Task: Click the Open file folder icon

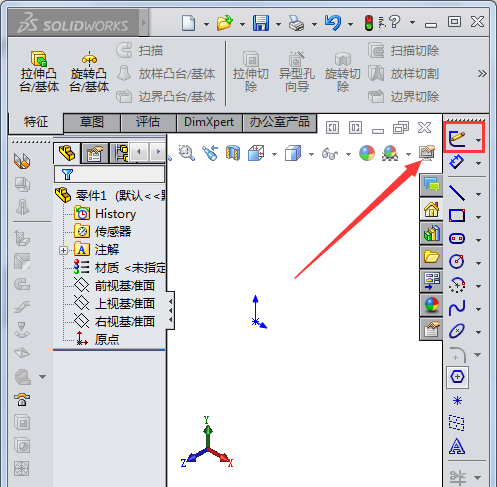Action: (224, 23)
